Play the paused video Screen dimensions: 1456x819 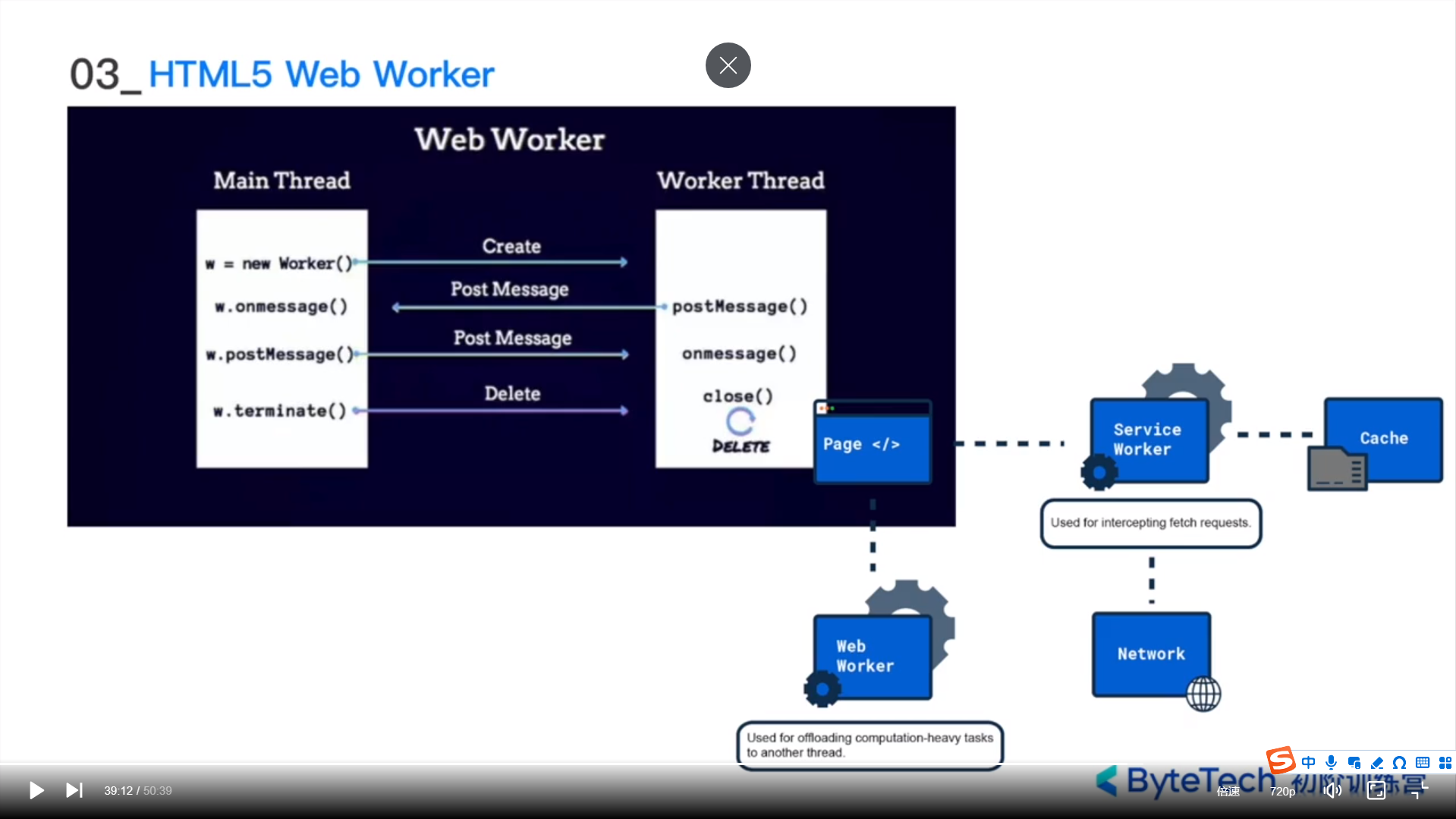coord(36,790)
